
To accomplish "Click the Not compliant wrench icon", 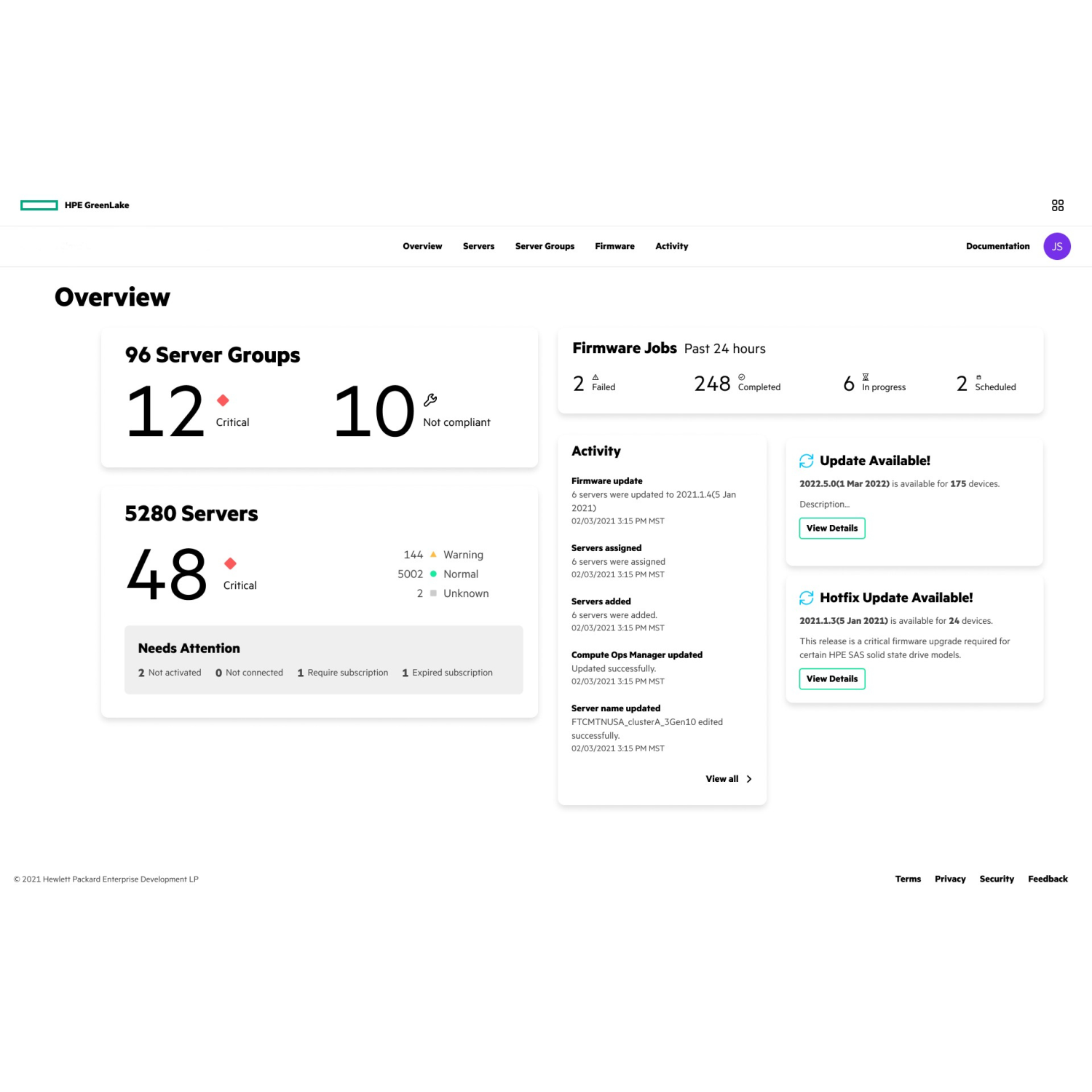I will (430, 400).
